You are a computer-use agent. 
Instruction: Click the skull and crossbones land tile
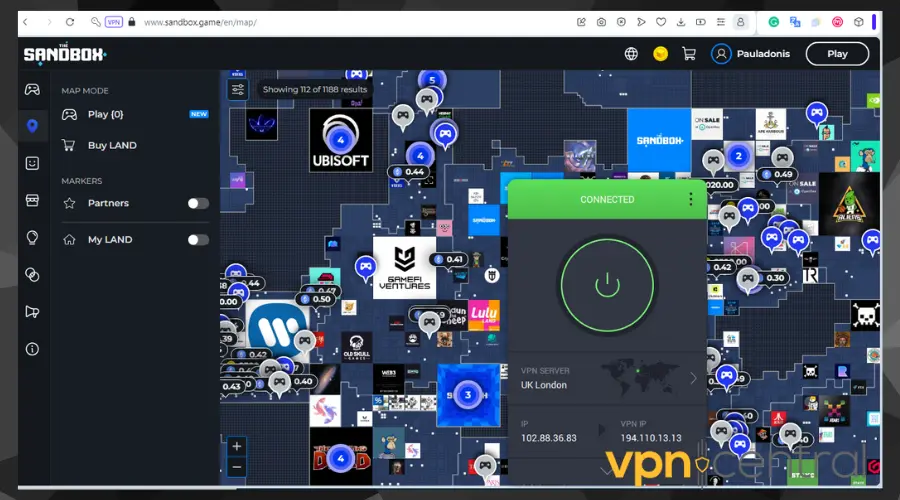tap(865, 315)
